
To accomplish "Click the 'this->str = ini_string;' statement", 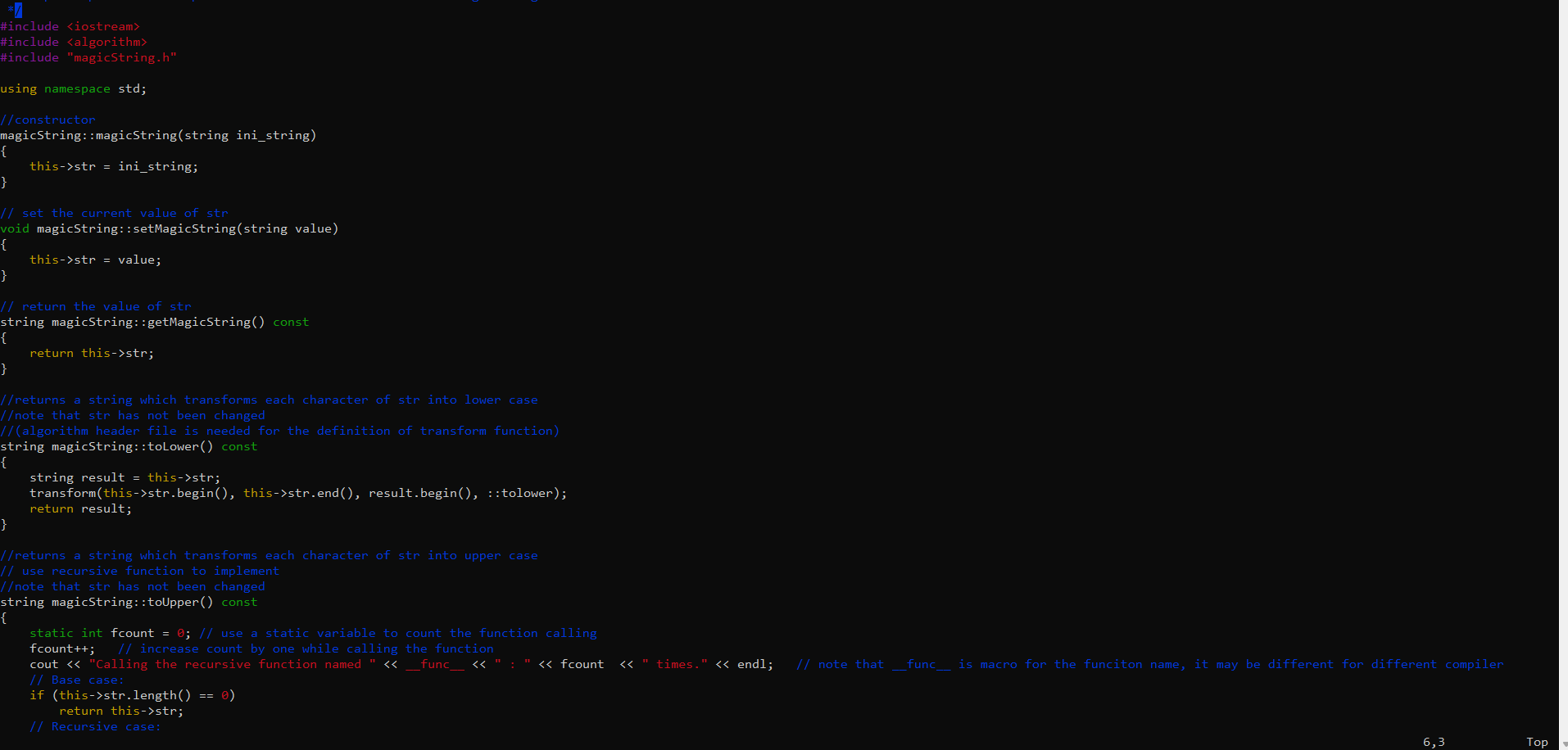I will (x=114, y=166).
